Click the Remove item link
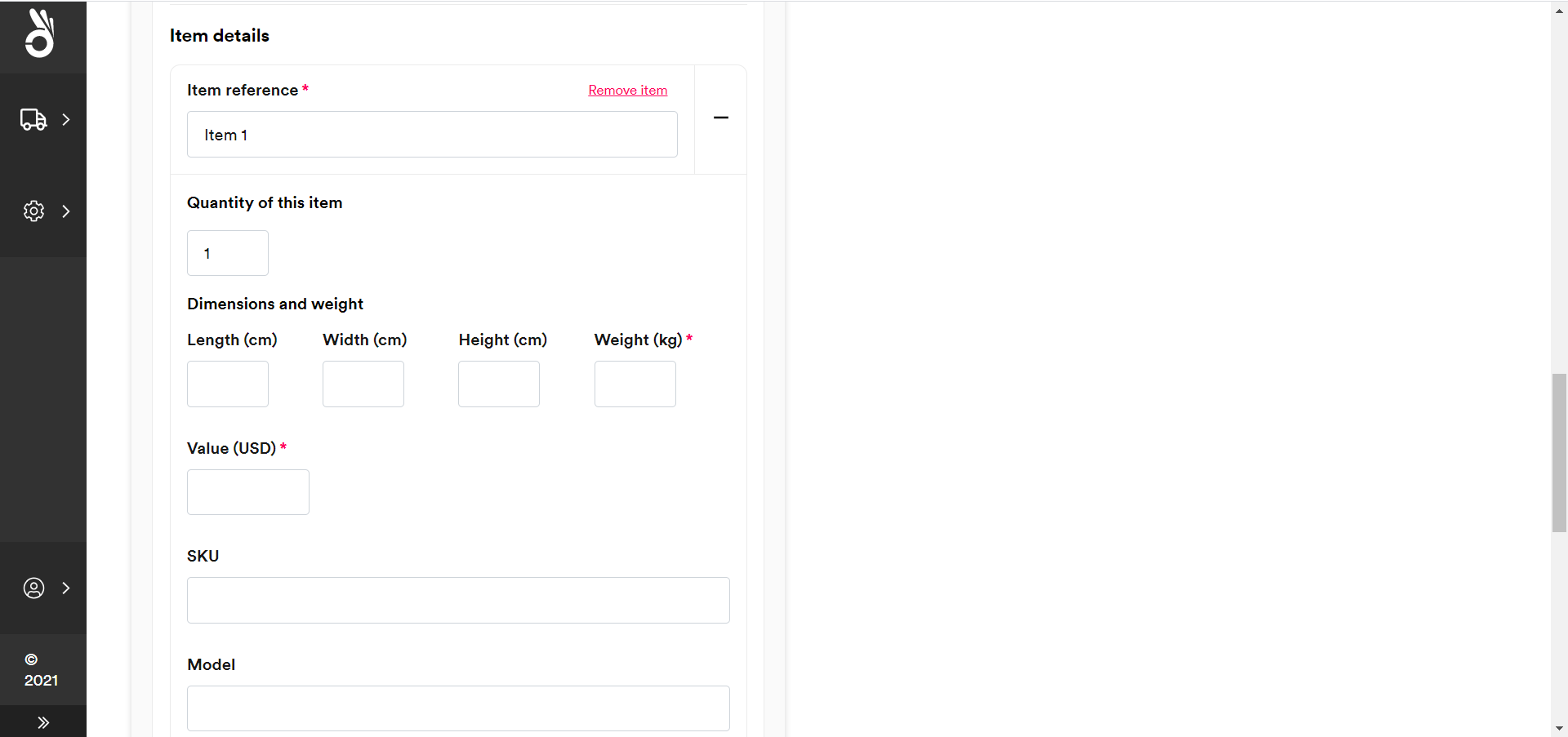Screen dimensions: 1568x737 pos(627,90)
